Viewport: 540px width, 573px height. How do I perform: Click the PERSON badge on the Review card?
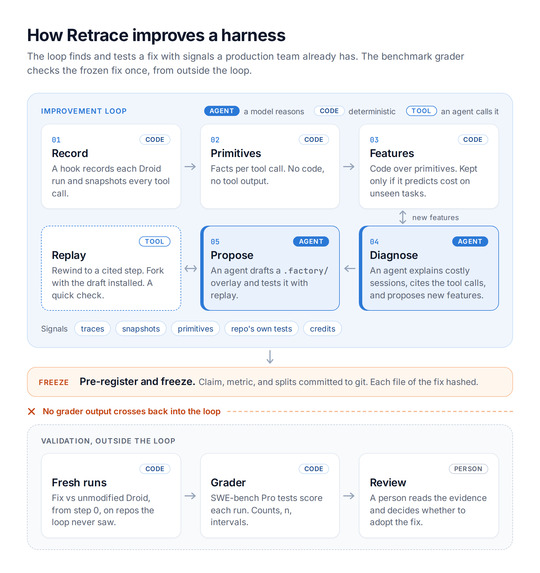[x=468, y=469]
